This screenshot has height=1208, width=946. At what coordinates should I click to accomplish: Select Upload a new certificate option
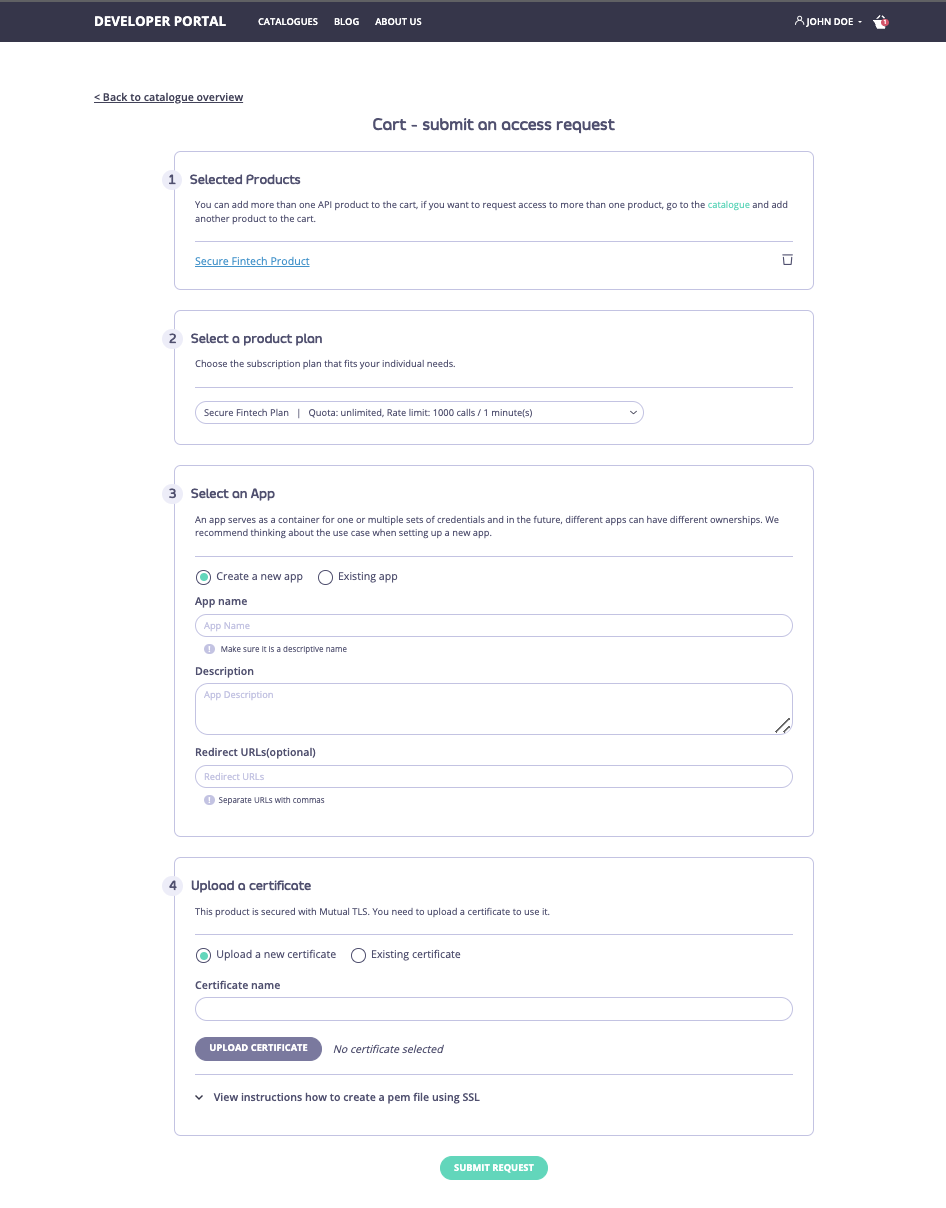pos(204,955)
